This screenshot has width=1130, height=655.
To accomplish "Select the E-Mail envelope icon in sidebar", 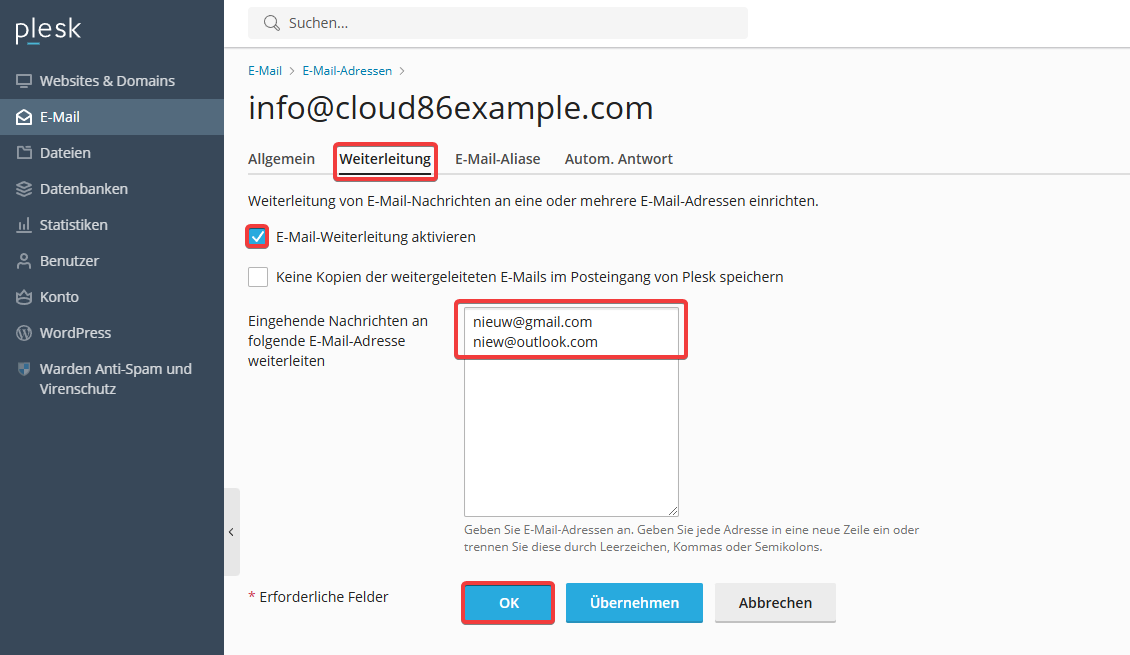I will (24, 117).
